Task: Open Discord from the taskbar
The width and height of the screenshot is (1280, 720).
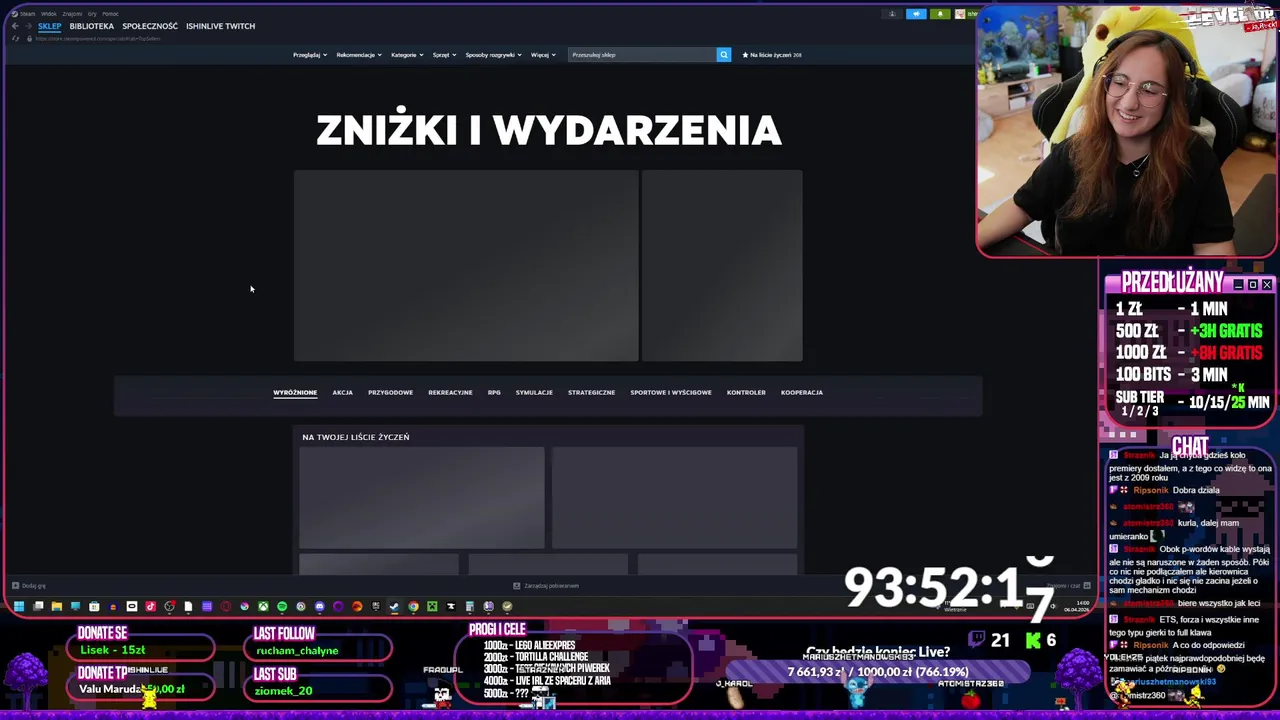Action: [x=320, y=606]
